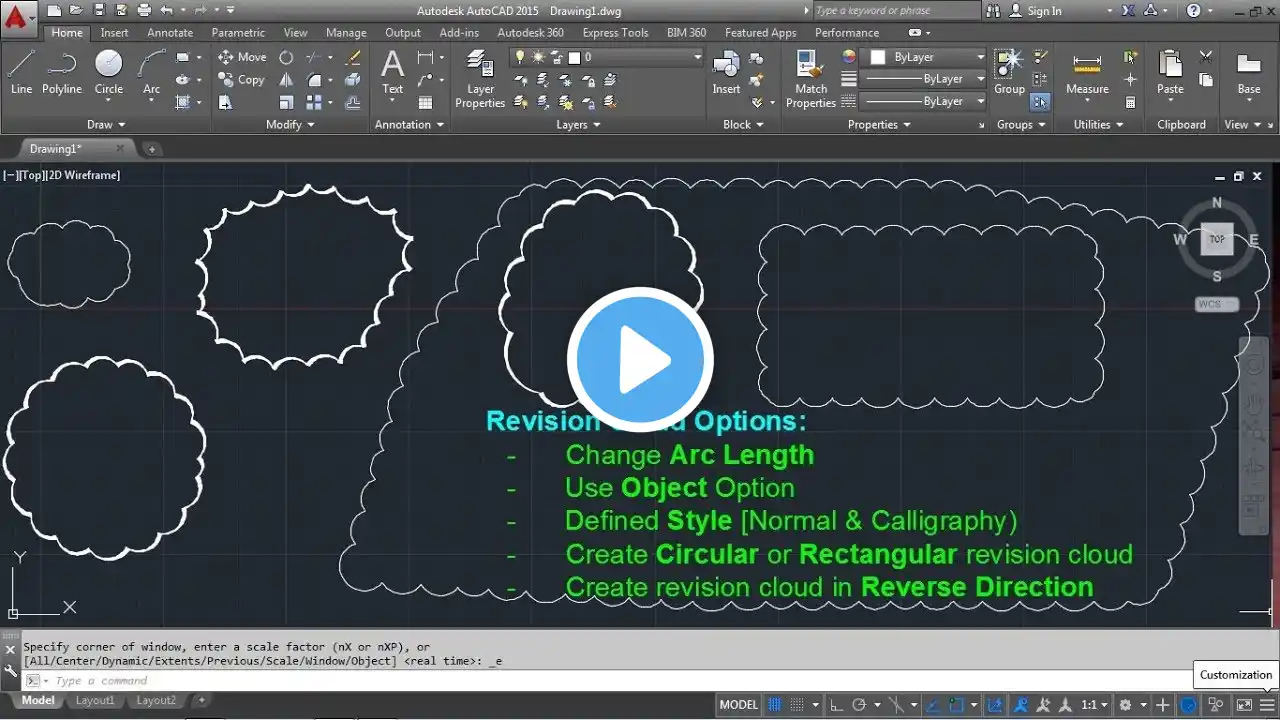
Task: Click the Match Properties tool
Action: [810, 78]
